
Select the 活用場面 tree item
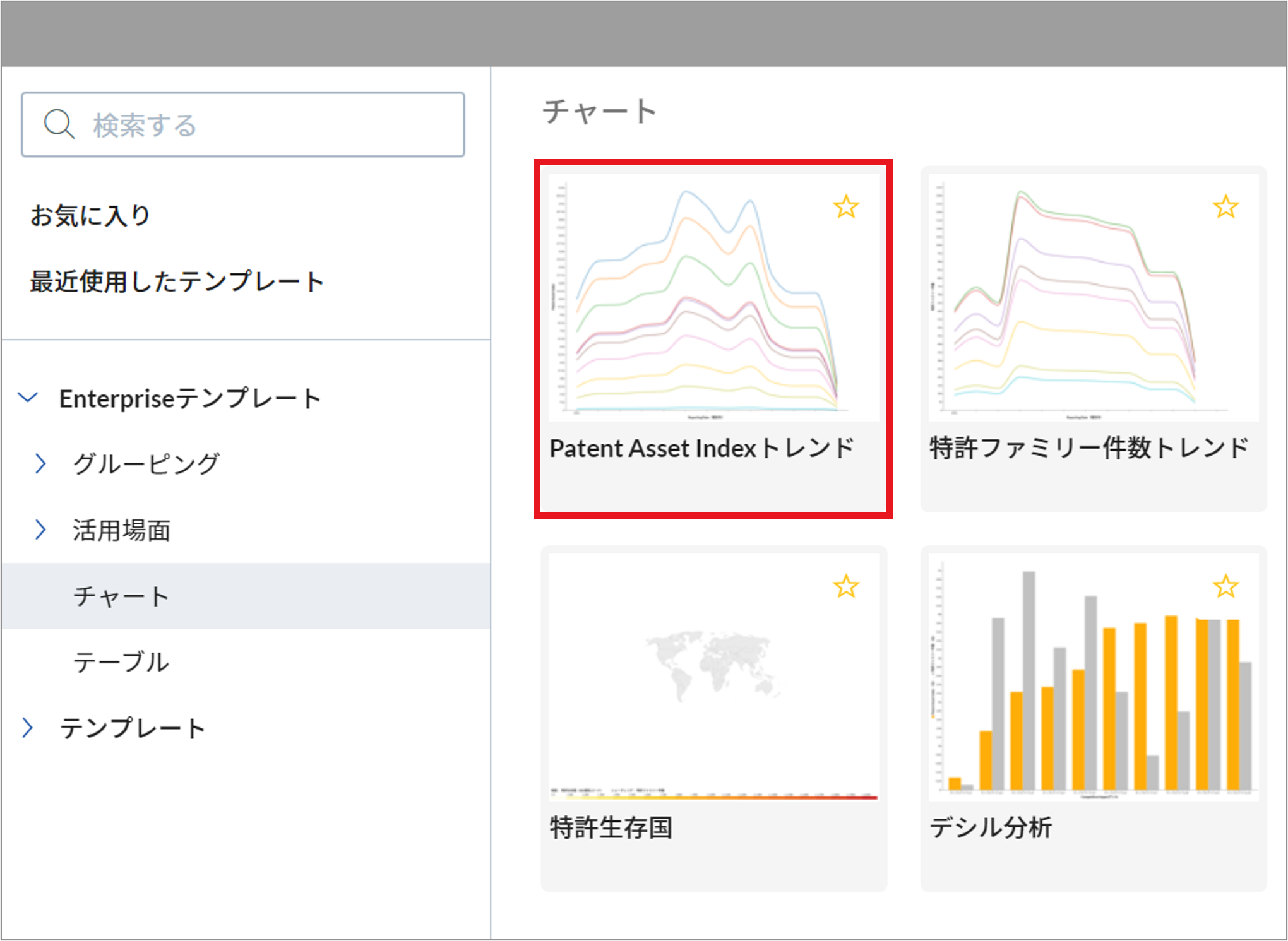pos(121,530)
